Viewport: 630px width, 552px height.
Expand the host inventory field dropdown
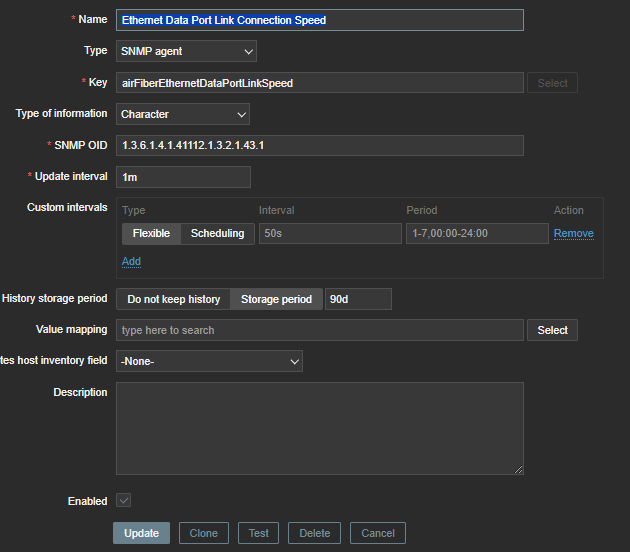click(x=209, y=361)
